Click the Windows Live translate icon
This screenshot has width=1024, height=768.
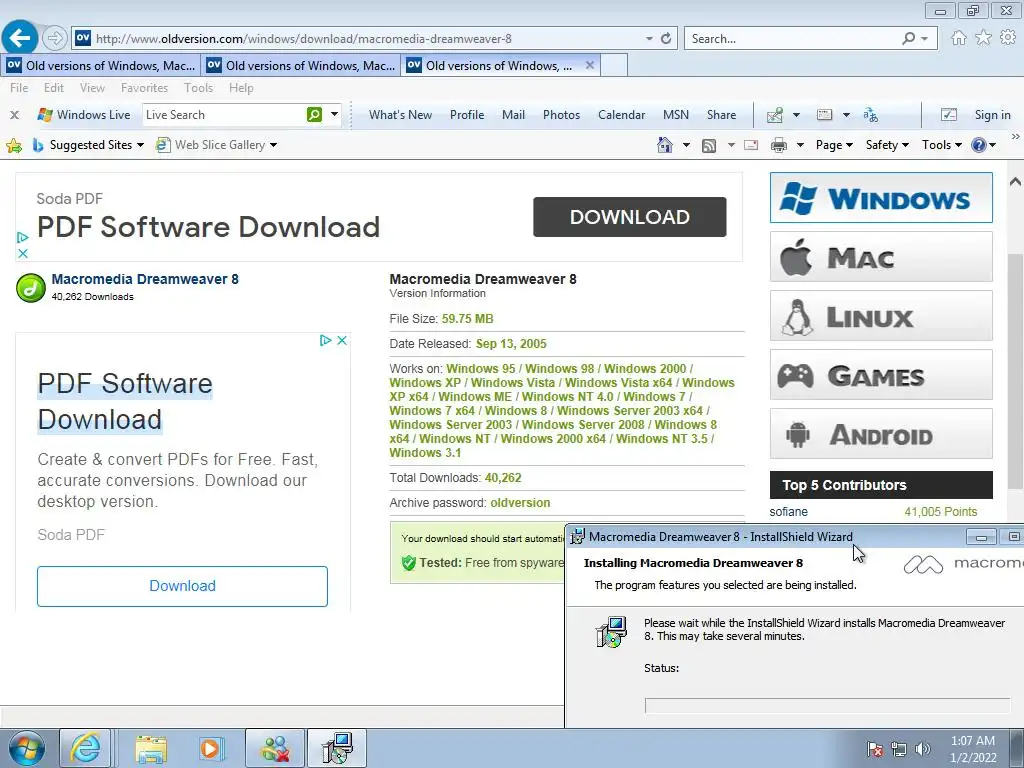point(870,115)
